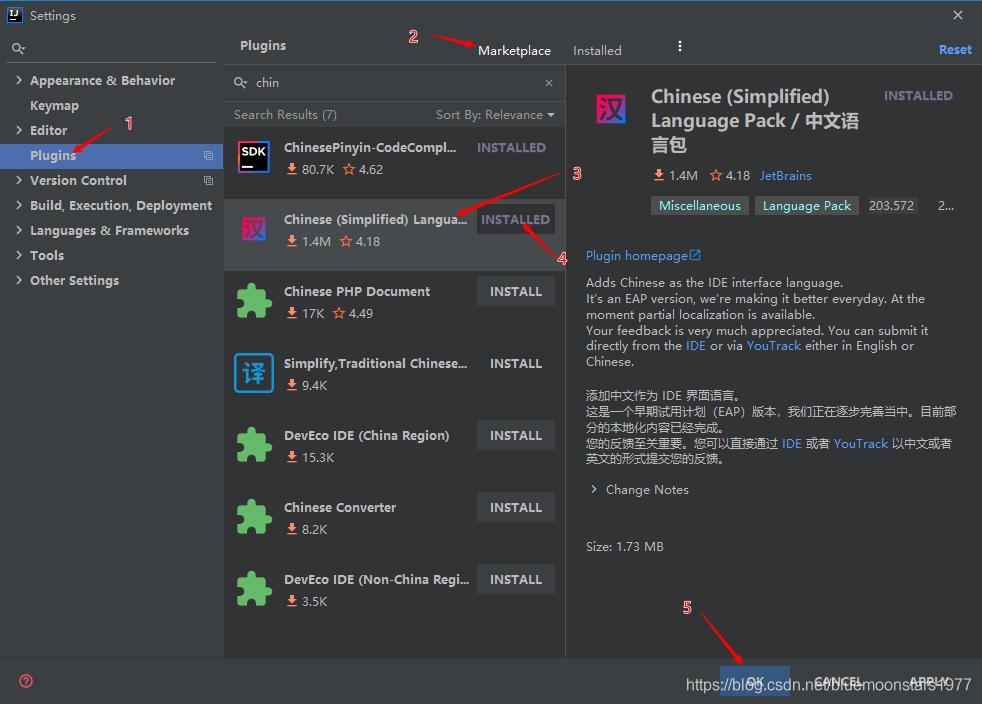The height and width of the screenshot is (704, 982).
Task: Click the Chinese Converter plugin icon
Action: coord(254,517)
